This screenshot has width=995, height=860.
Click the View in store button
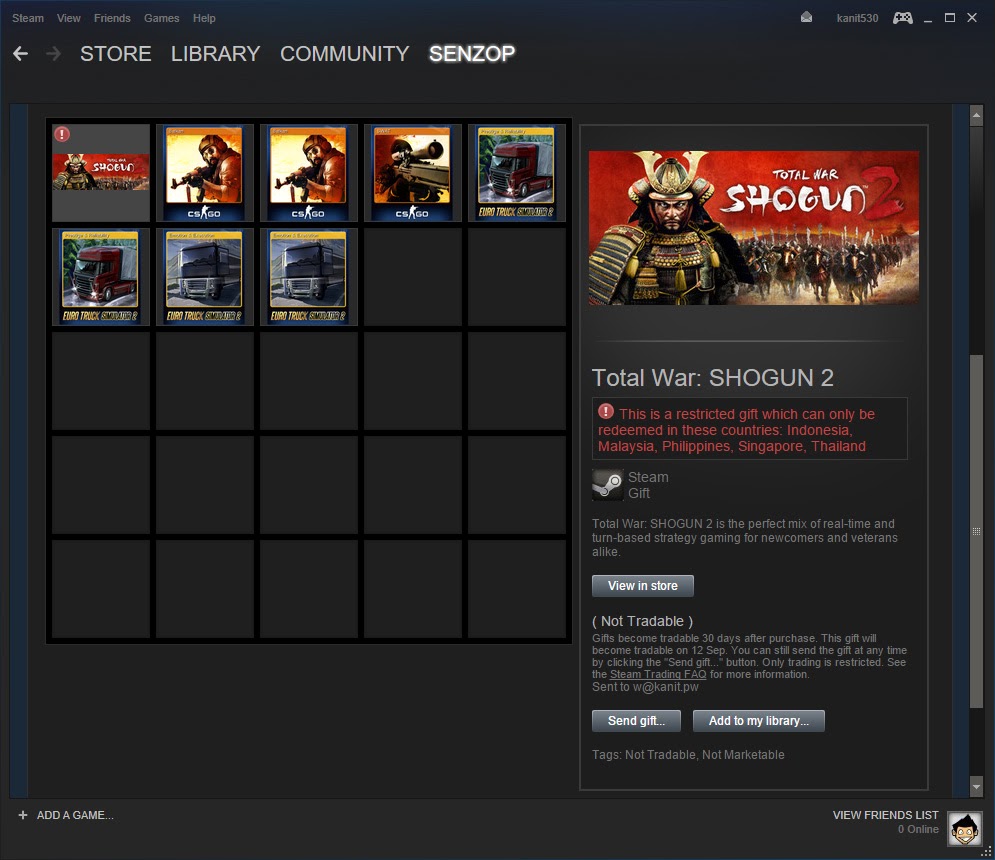(x=643, y=586)
